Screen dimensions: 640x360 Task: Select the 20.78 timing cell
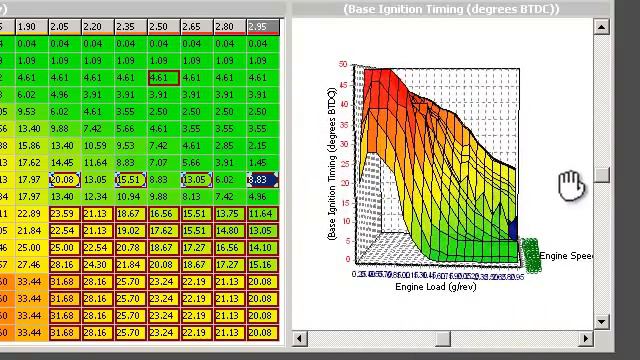[131, 248]
